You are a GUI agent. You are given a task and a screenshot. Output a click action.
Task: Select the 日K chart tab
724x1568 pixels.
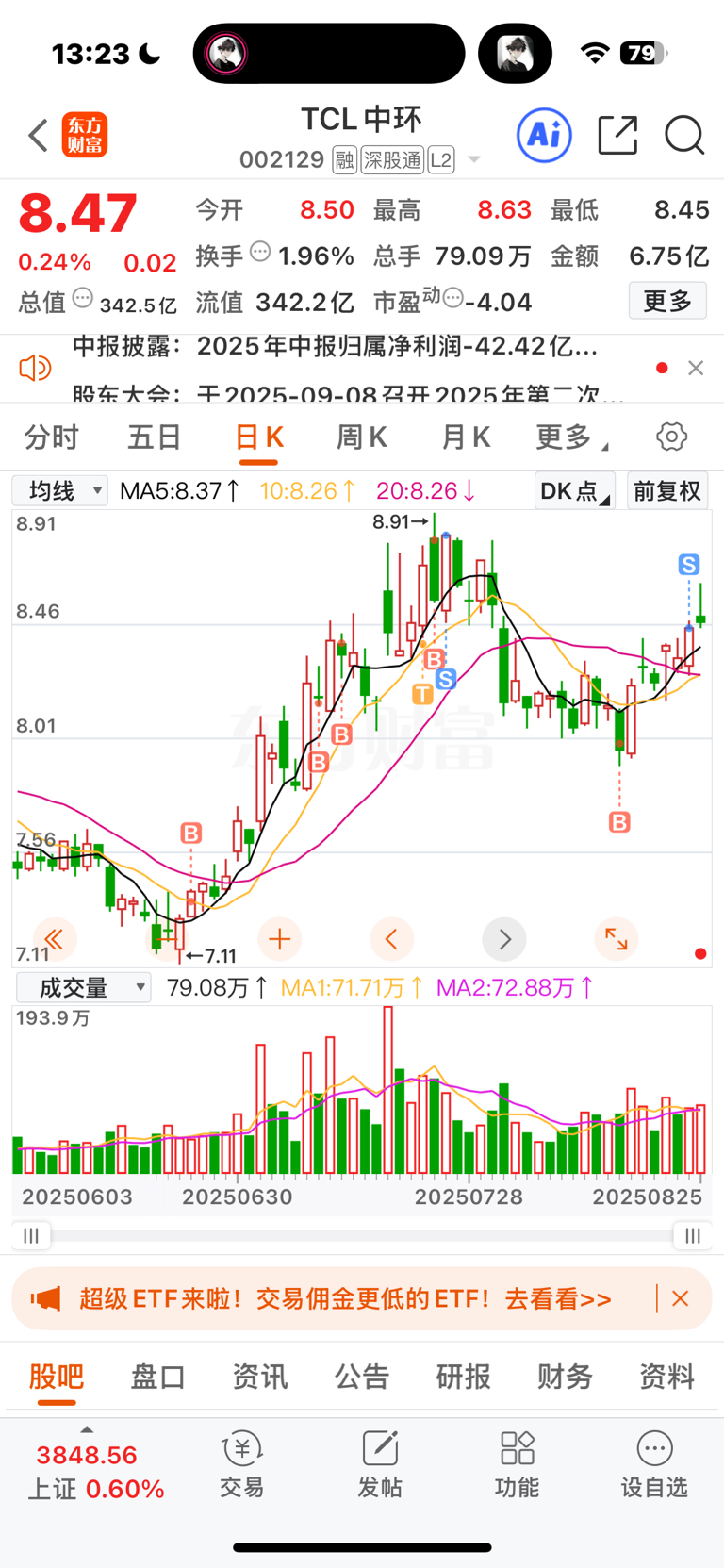pyautogui.click(x=258, y=437)
